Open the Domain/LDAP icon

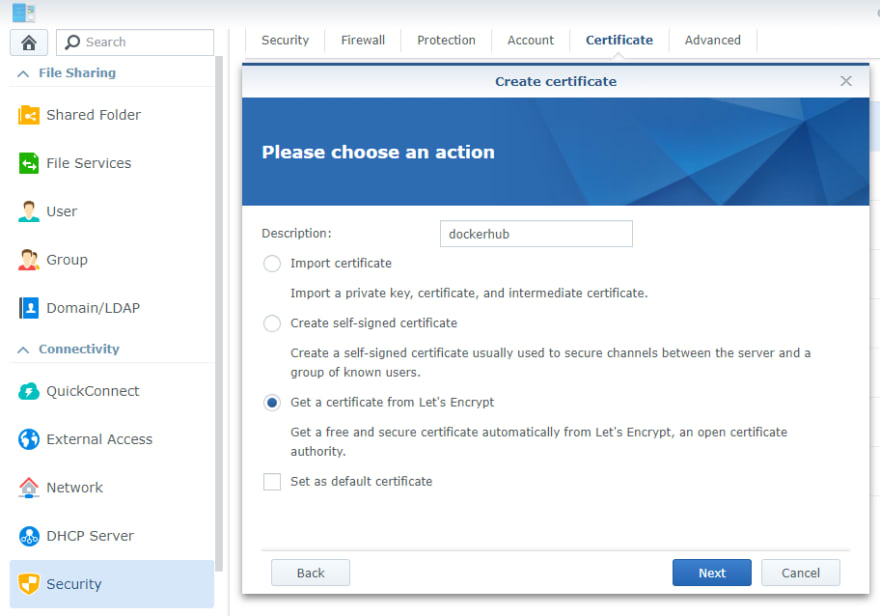[x=29, y=308]
